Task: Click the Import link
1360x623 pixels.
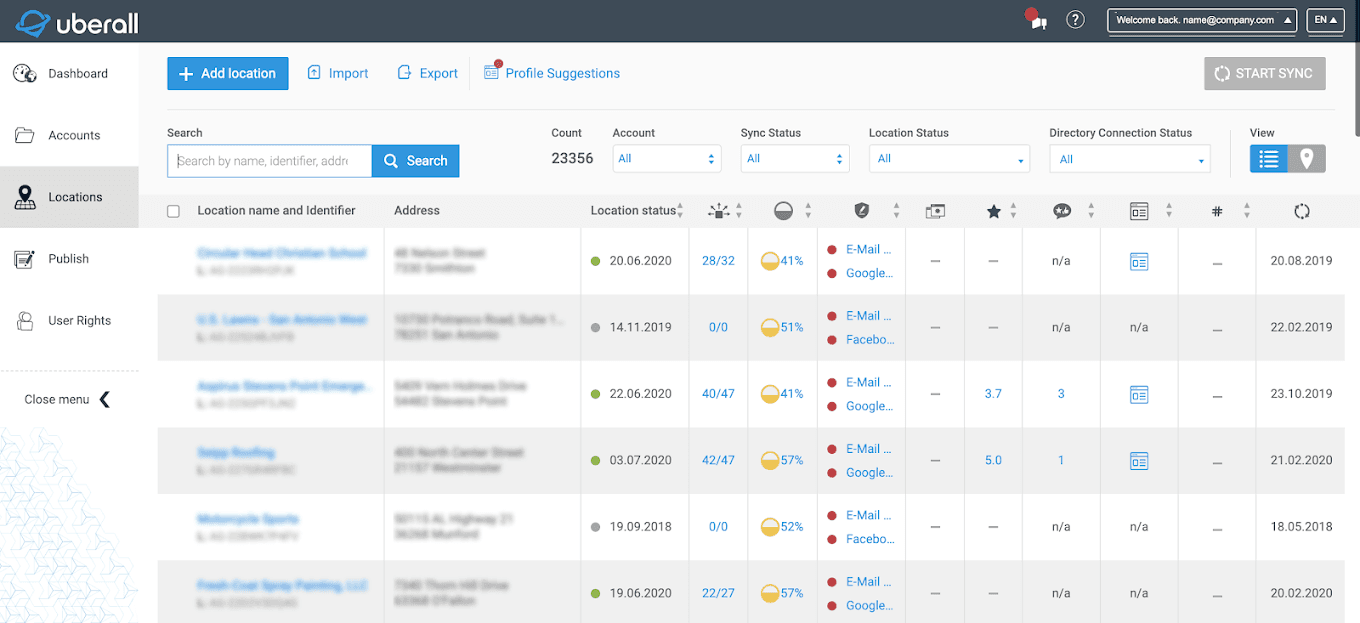Action: click(338, 73)
